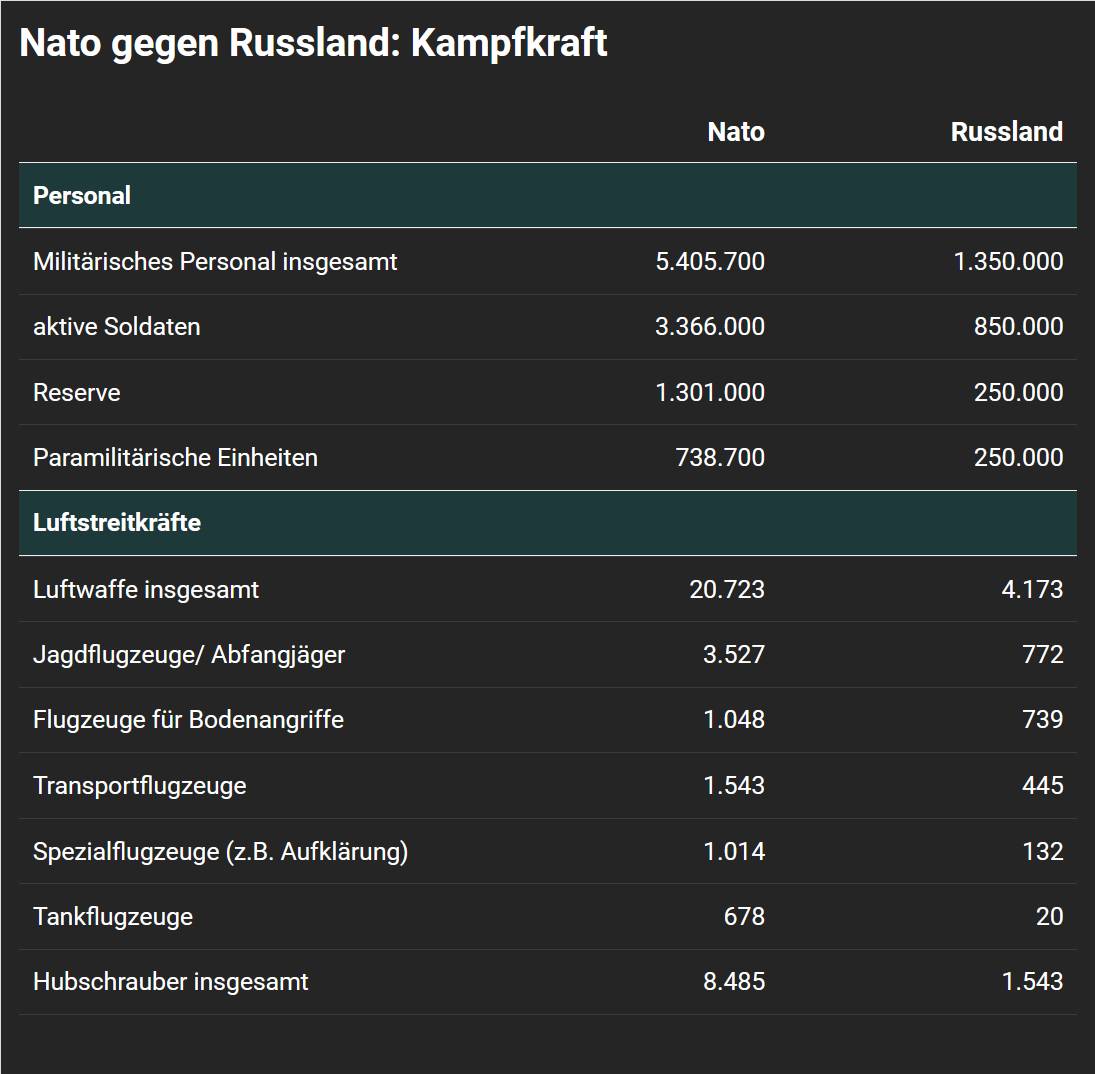
Task: Select the Nato value 738.700
Action: (720, 458)
